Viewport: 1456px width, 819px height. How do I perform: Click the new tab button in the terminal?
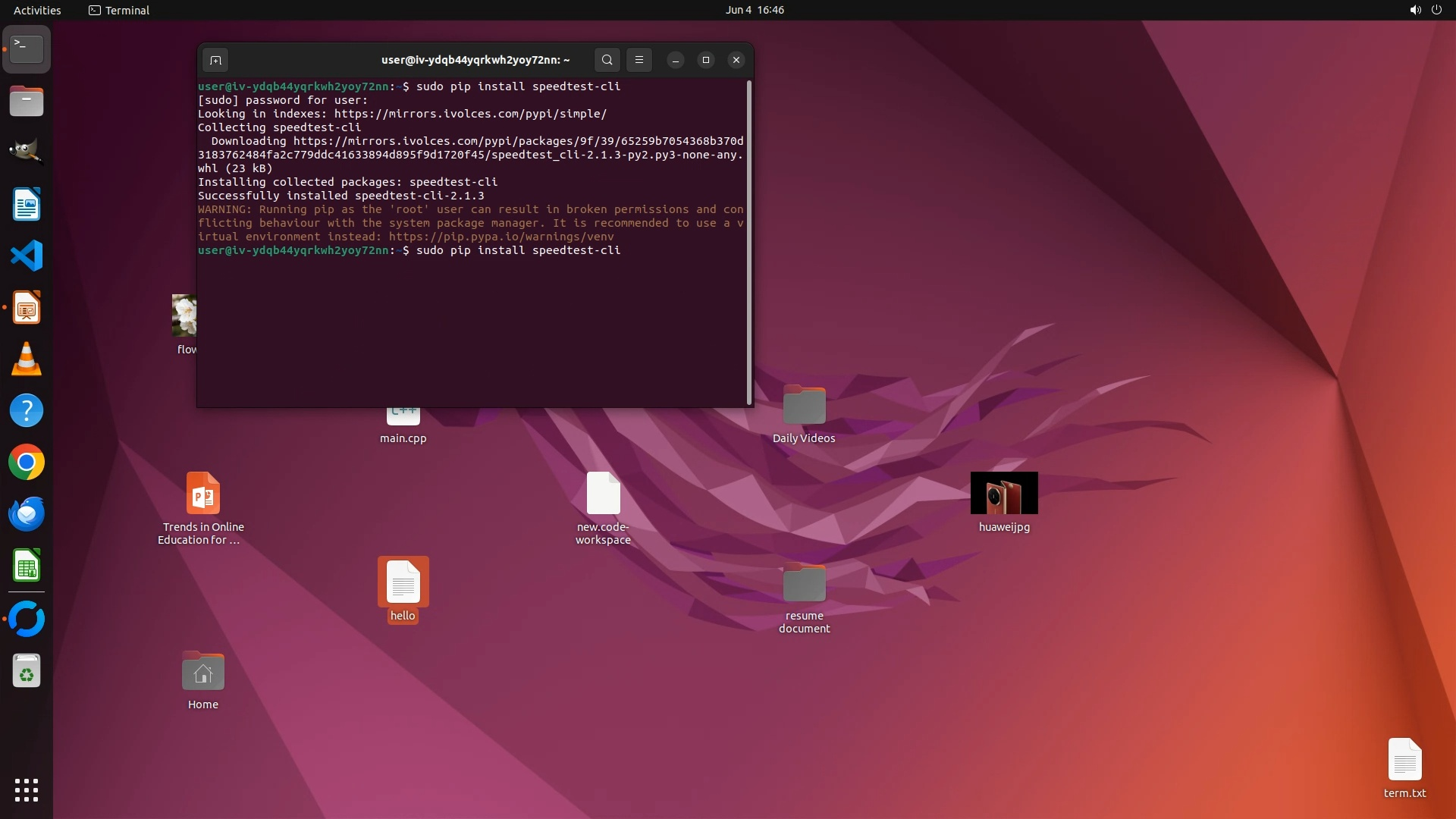[x=215, y=60]
